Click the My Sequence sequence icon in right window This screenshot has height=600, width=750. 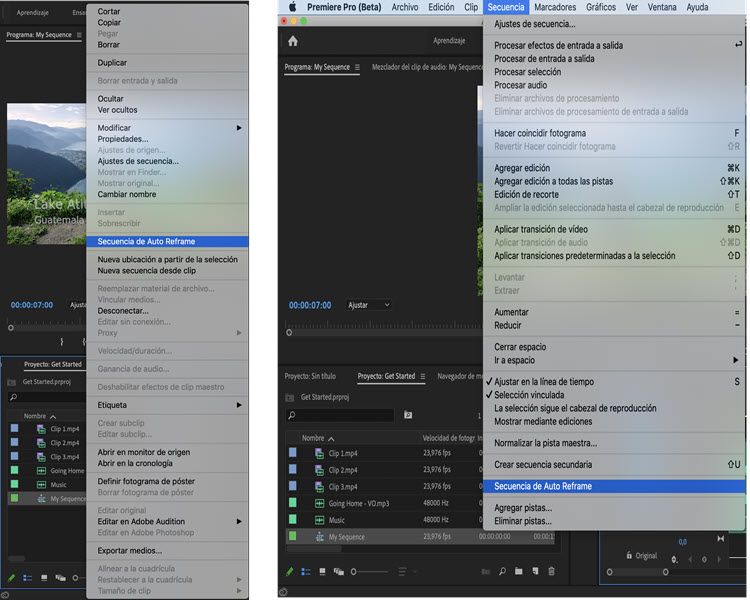320,537
